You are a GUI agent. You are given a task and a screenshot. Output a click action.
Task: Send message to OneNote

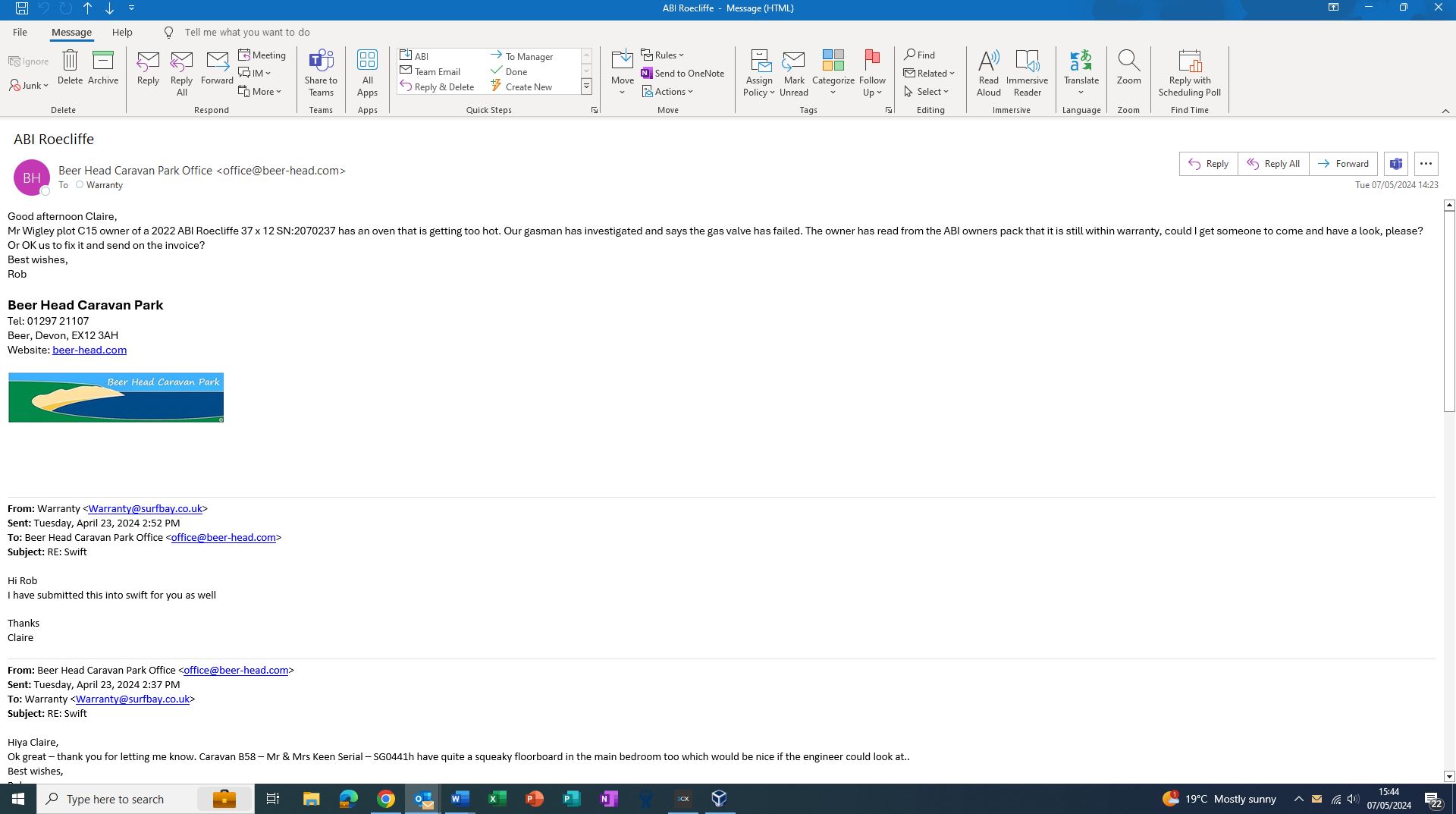click(682, 74)
